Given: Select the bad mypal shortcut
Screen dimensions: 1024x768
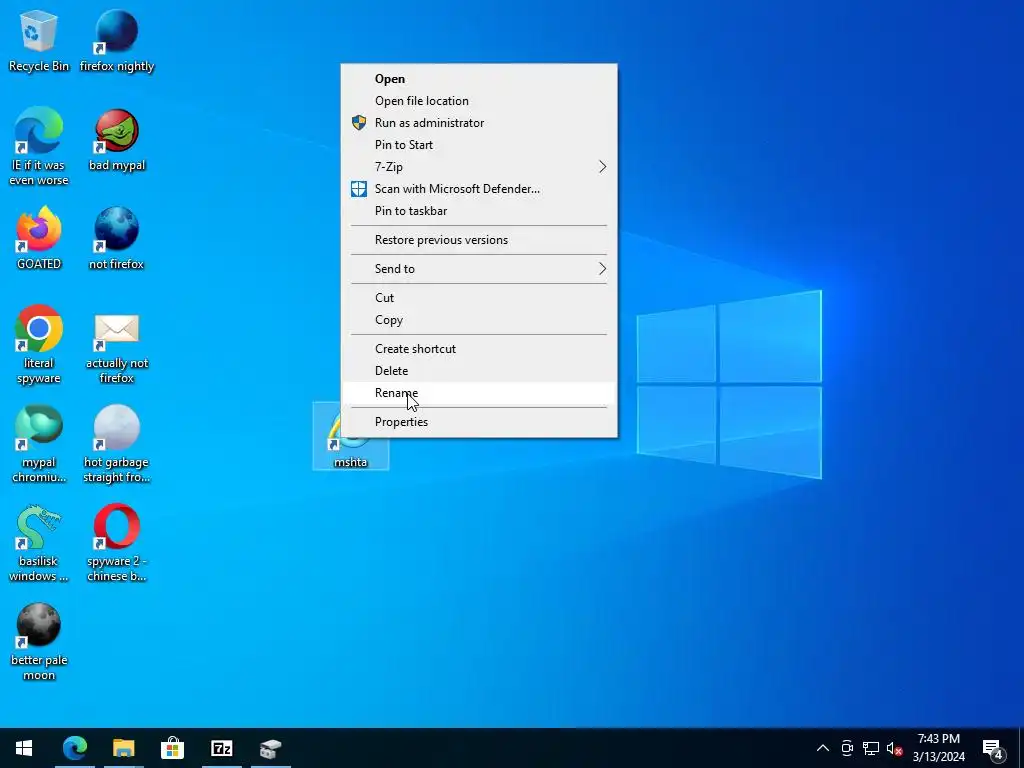Looking at the screenshot, I should click(116, 140).
